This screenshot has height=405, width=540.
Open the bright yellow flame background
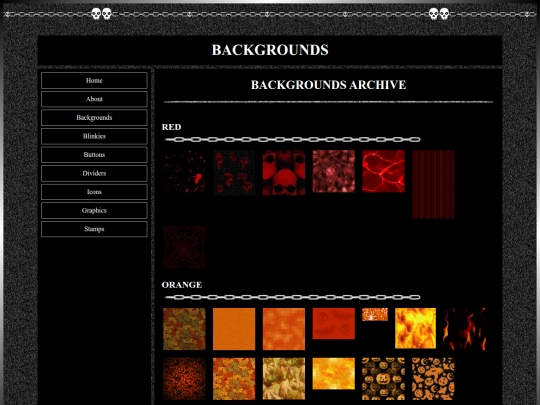tap(415, 328)
